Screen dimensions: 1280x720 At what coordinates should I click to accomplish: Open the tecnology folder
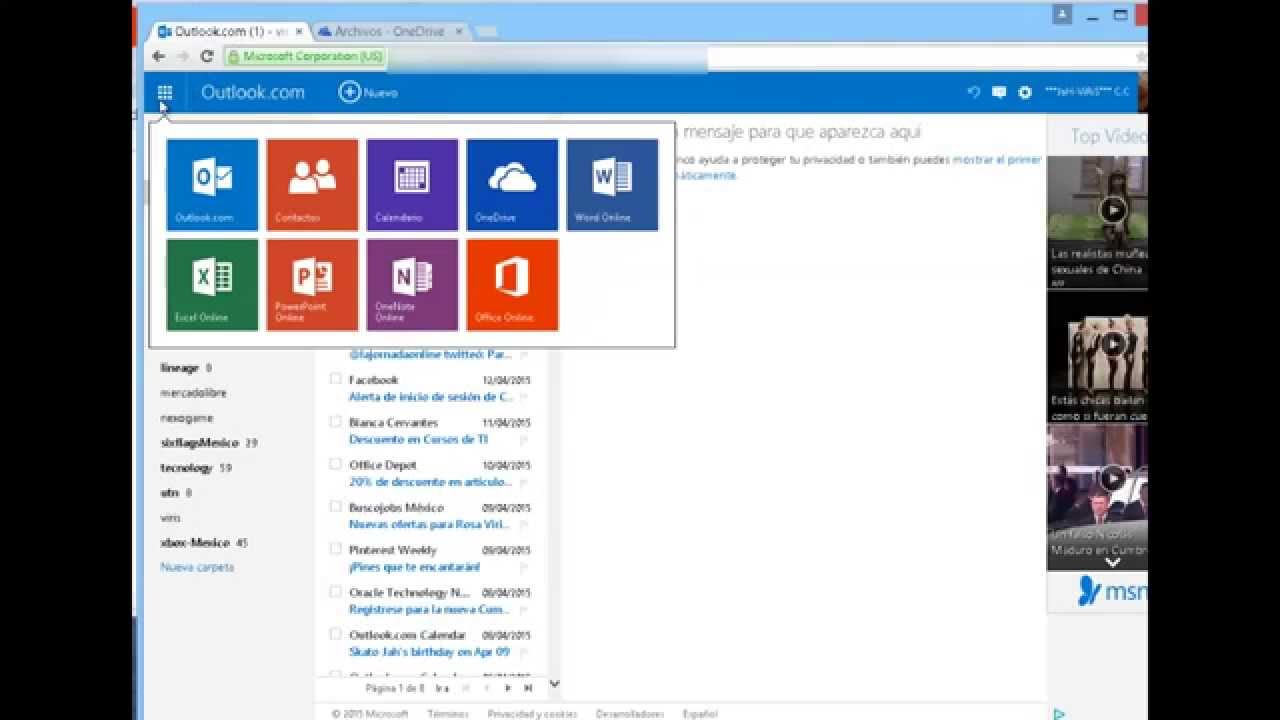(x=187, y=468)
